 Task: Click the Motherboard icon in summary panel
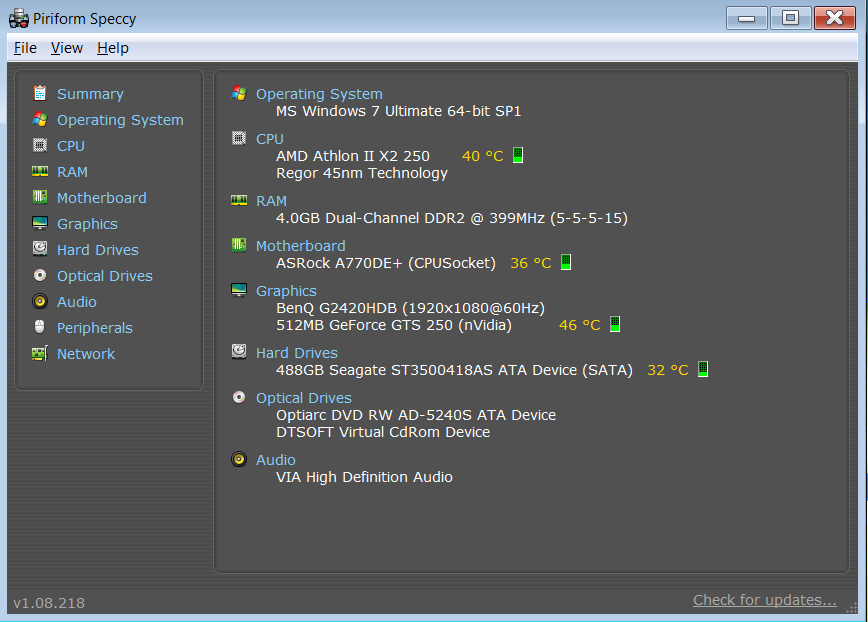click(239, 245)
